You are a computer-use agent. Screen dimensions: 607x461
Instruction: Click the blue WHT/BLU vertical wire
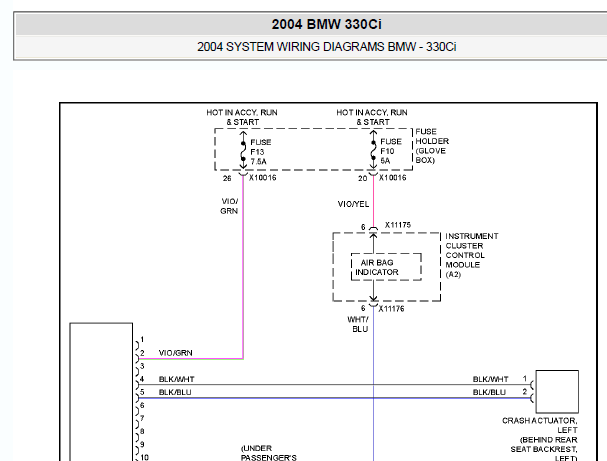coord(373,383)
